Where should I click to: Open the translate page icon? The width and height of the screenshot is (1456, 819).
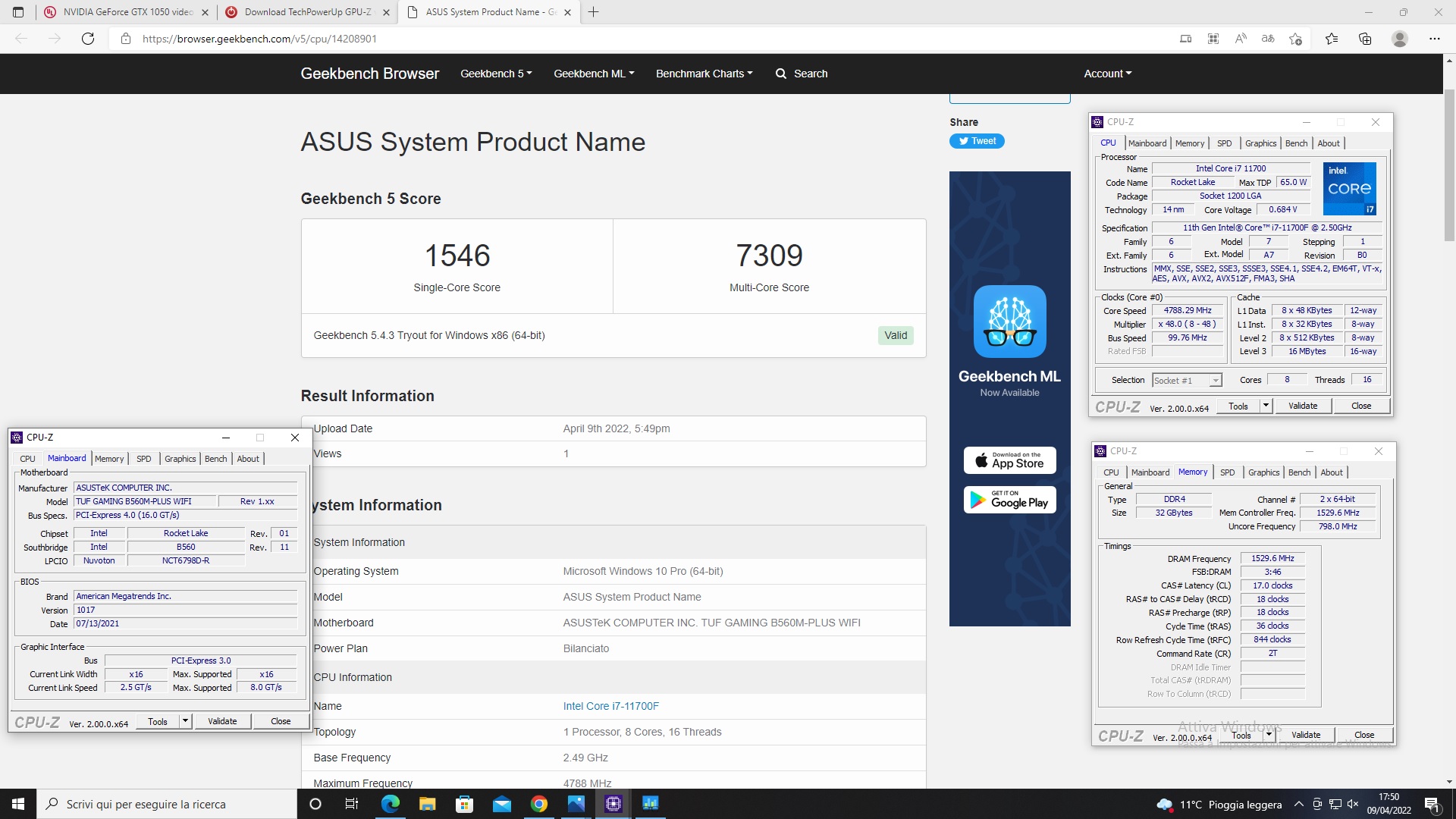tap(1268, 39)
